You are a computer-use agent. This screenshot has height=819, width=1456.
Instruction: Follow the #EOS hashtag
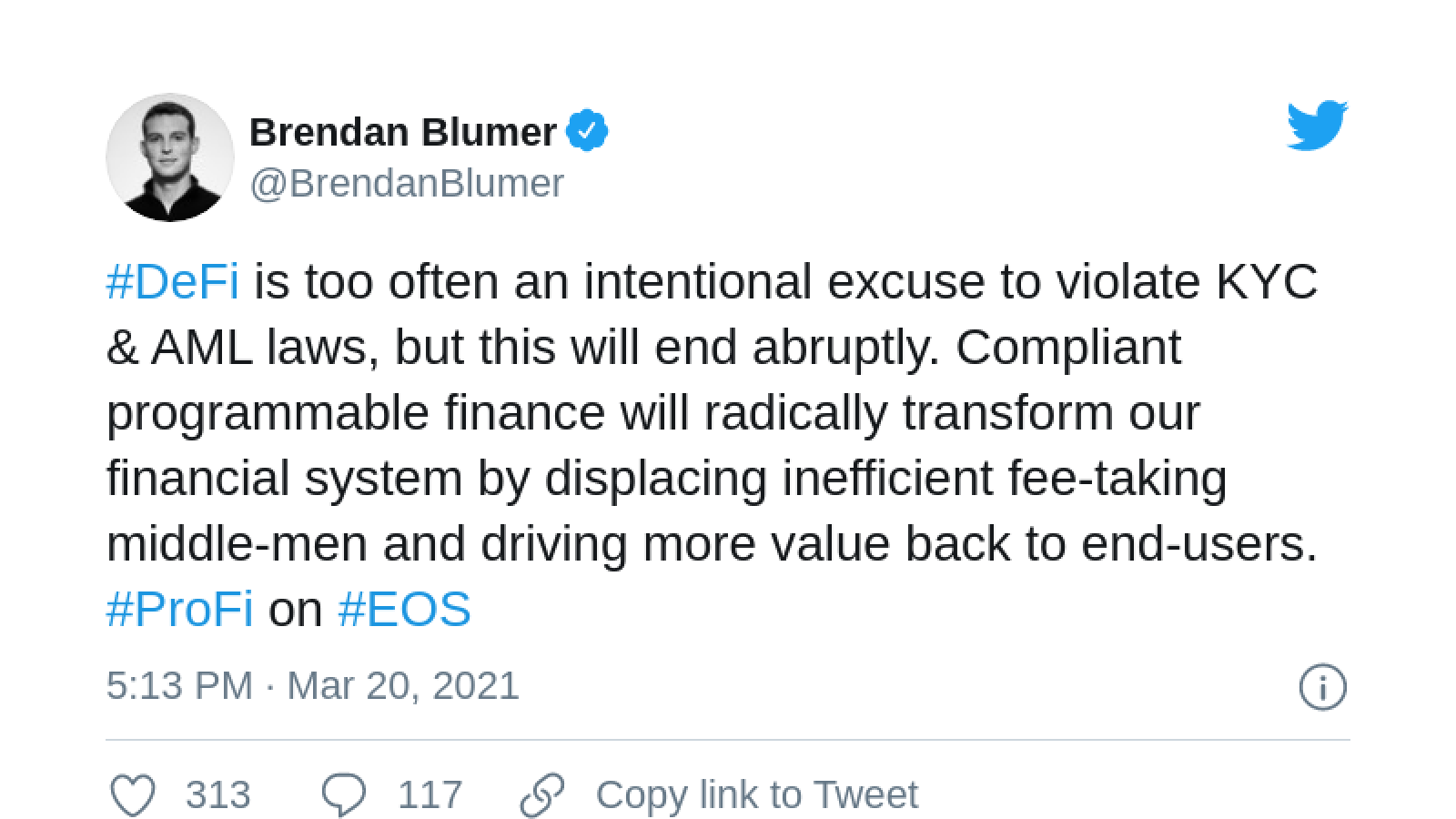coord(404,609)
